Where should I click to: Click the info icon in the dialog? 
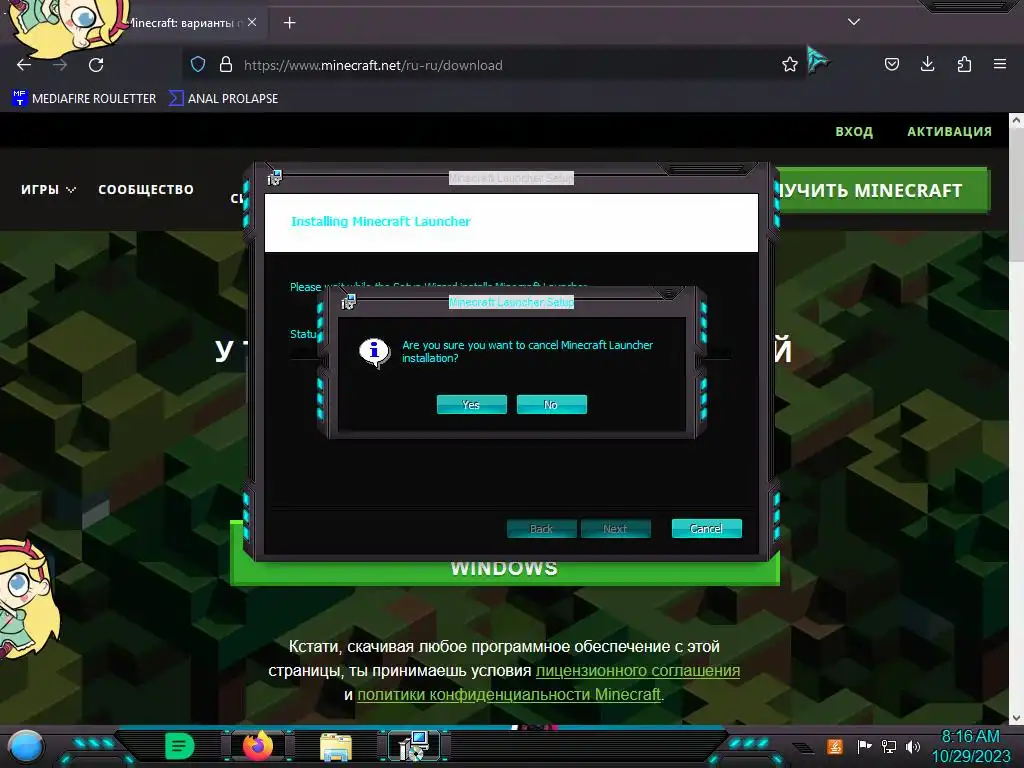375,353
